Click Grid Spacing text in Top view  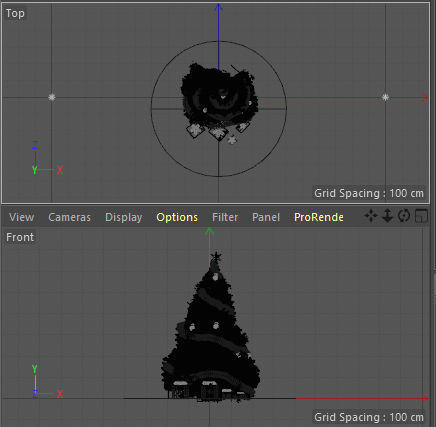[369, 193]
